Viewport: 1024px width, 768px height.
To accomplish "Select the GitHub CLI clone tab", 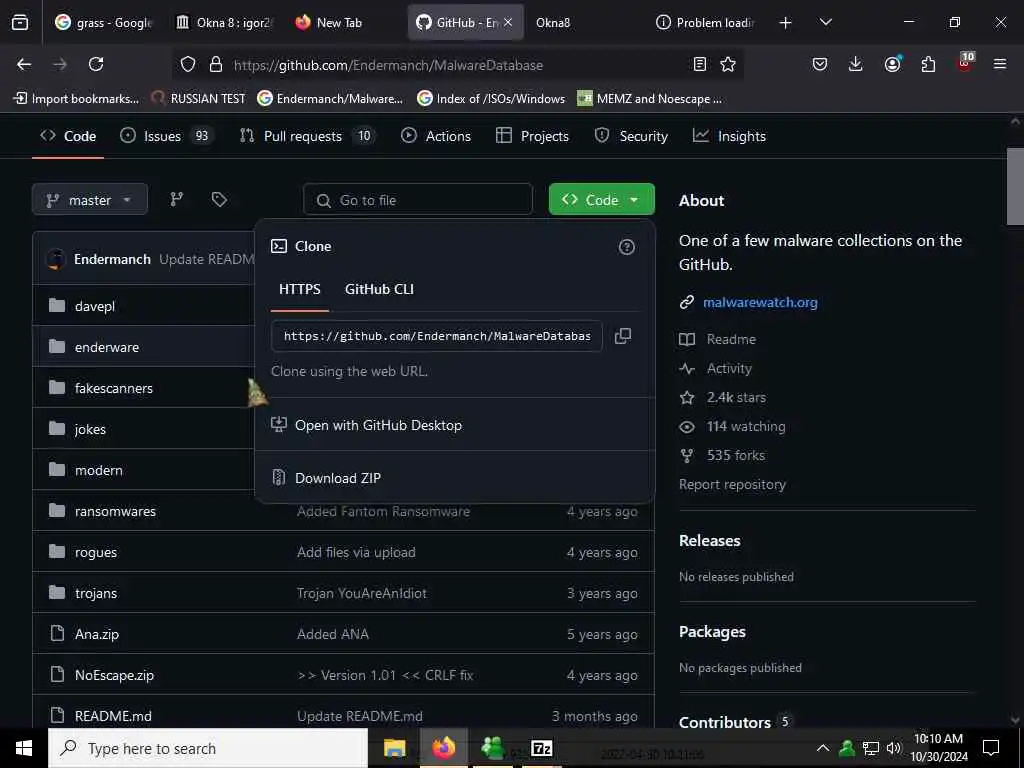I will (379, 289).
